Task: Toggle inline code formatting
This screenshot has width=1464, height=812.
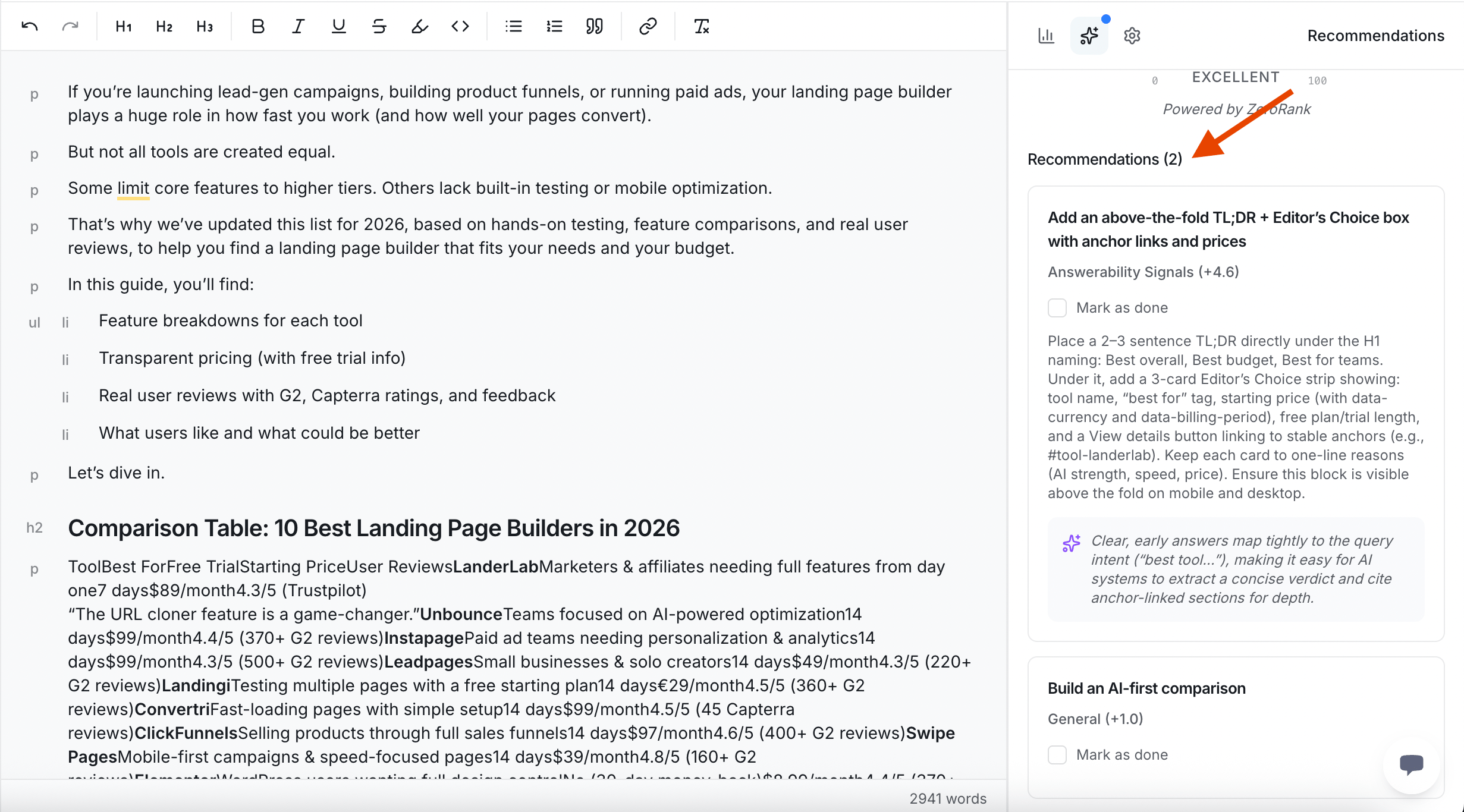Action: pos(460,27)
